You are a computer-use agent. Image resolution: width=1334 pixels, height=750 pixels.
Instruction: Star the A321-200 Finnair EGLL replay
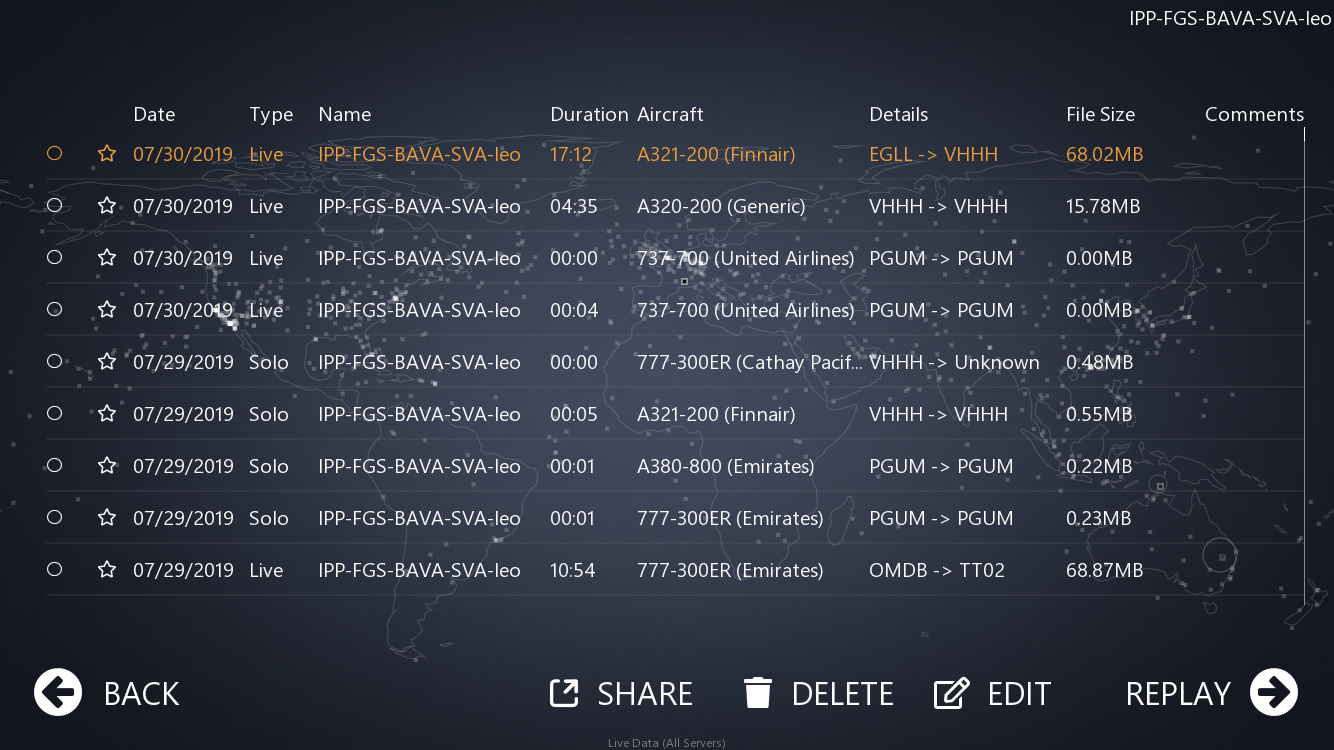point(107,154)
